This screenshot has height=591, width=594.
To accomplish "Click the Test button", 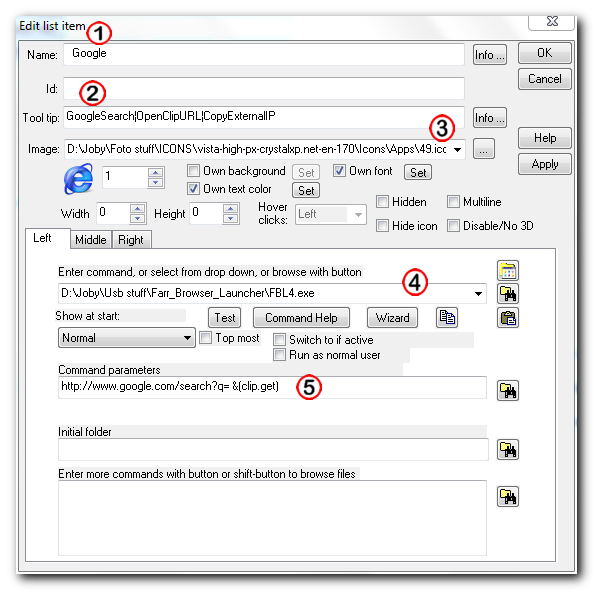I will [225, 317].
